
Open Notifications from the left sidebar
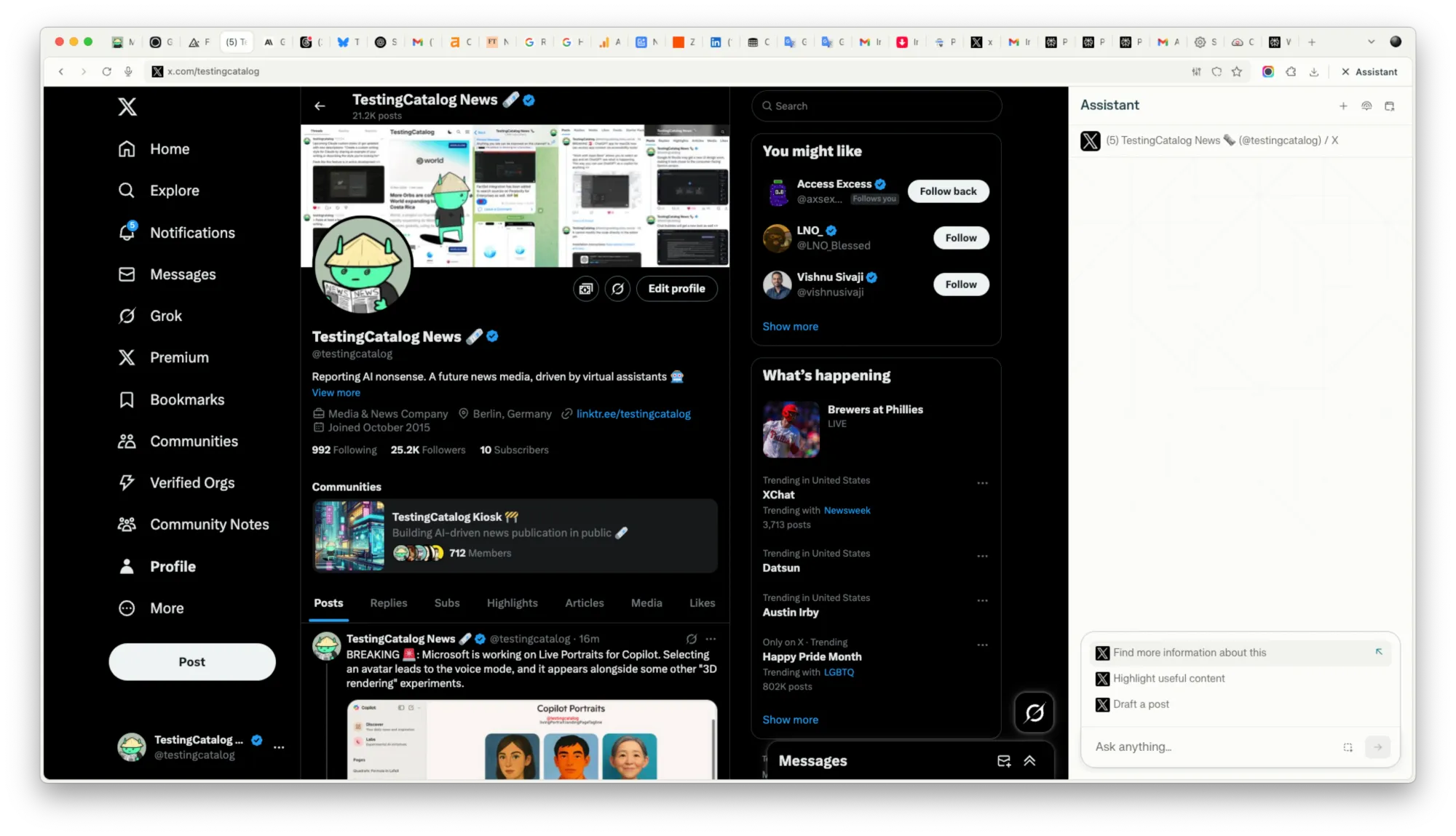coord(192,232)
